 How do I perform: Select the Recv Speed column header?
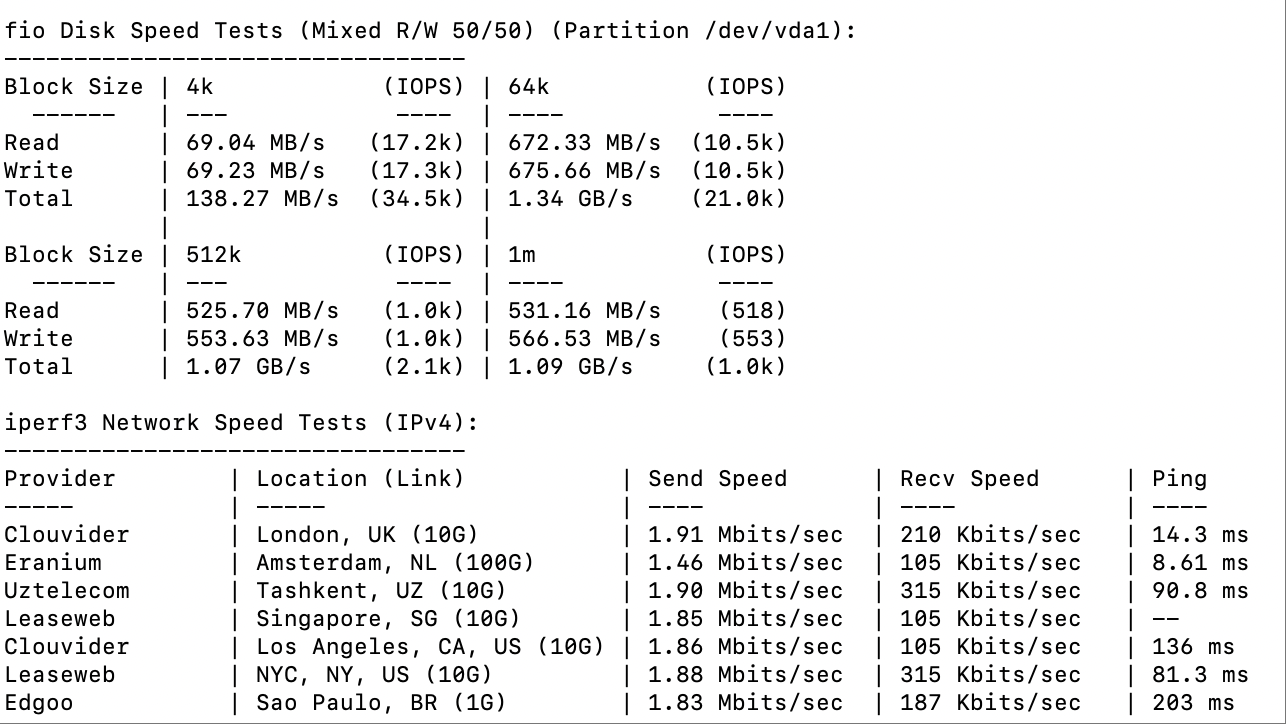tap(970, 479)
